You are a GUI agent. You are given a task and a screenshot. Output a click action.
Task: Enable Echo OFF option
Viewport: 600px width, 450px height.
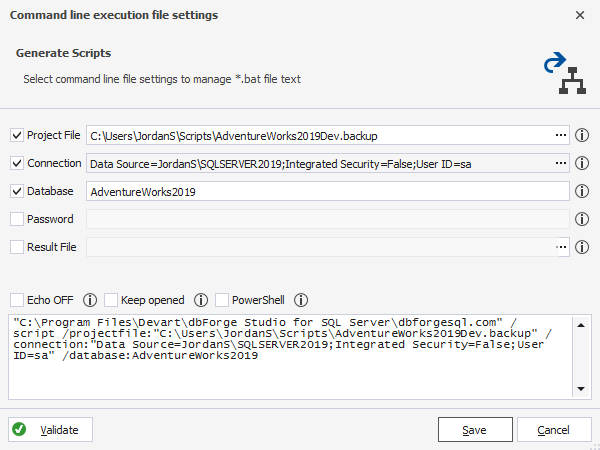coord(17,300)
